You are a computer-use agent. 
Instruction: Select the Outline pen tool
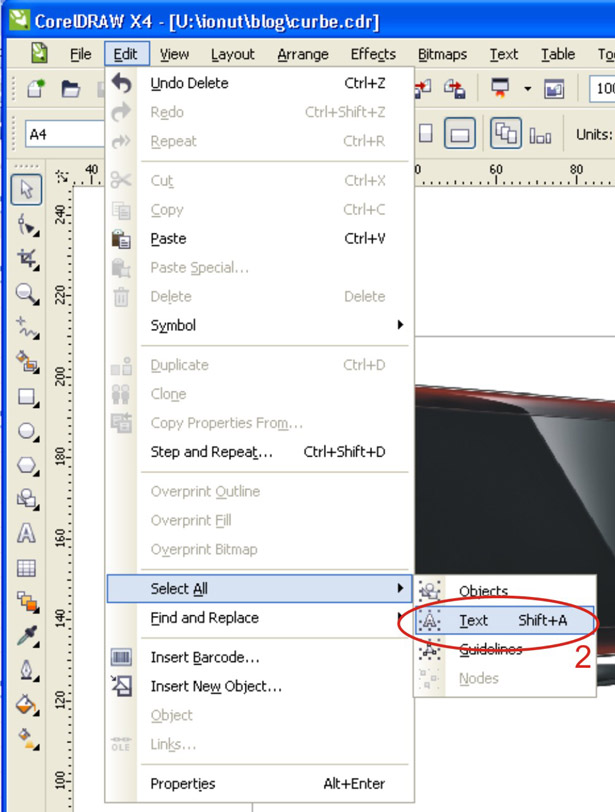pyautogui.click(x=26, y=670)
